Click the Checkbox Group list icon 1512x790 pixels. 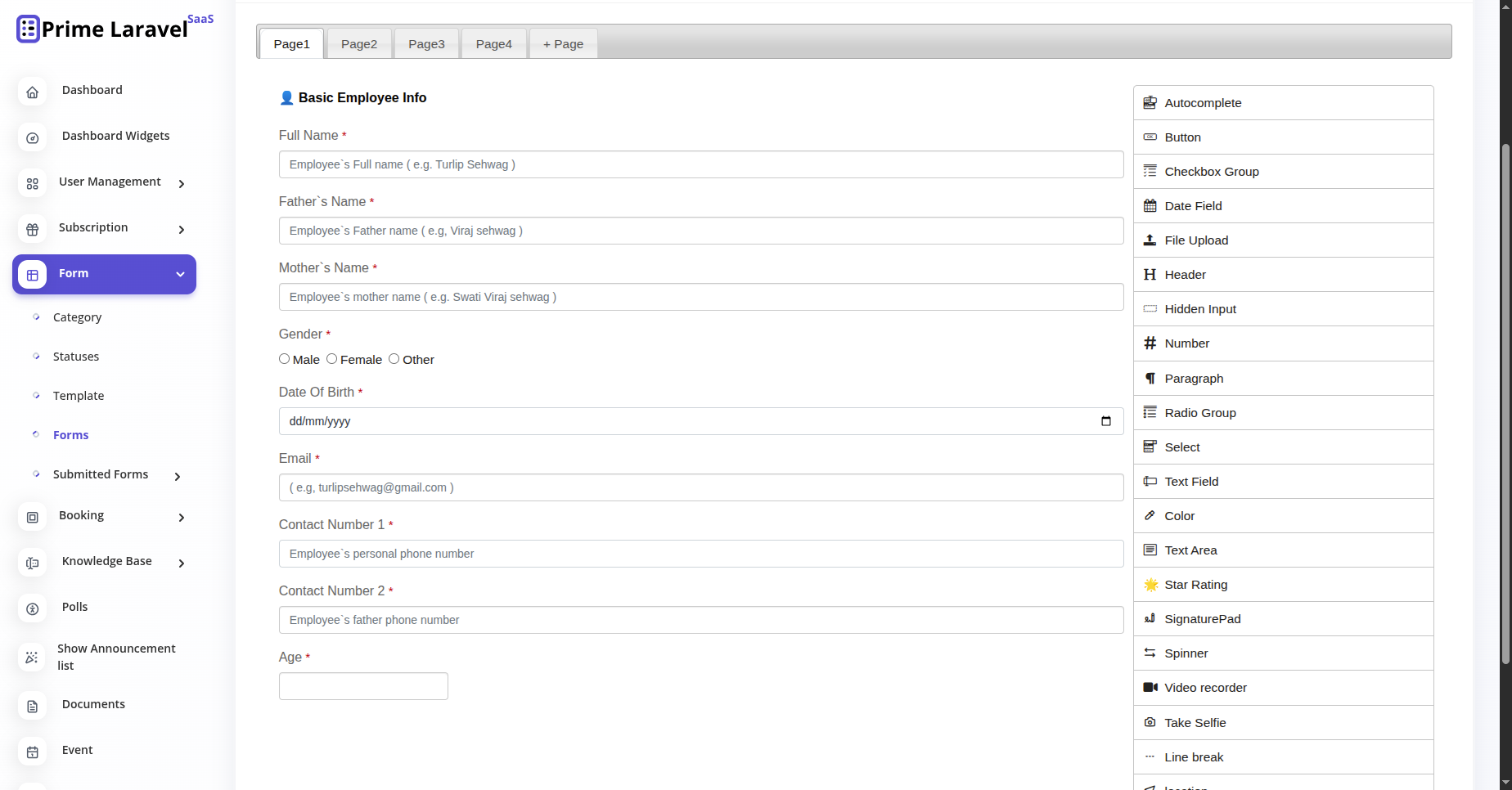coord(1150,171)
